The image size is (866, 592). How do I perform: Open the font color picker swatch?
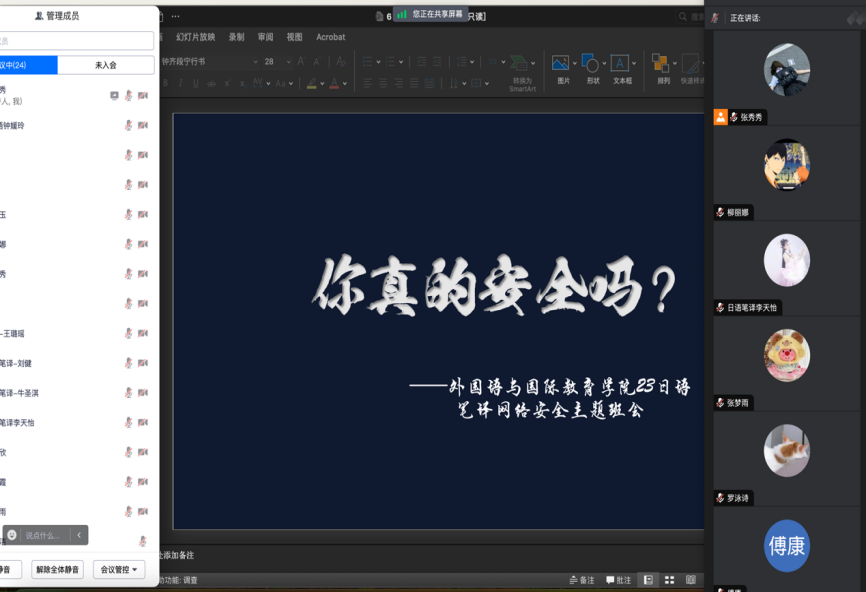(x=331, y=84)
